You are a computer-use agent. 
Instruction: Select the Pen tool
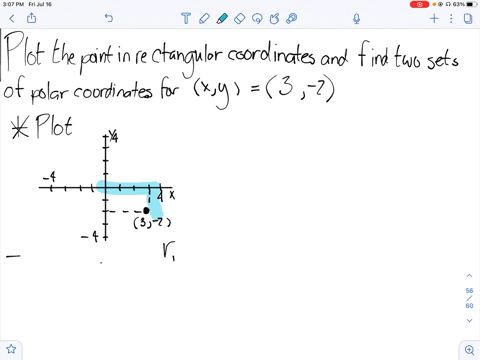[x=204, y=18]
